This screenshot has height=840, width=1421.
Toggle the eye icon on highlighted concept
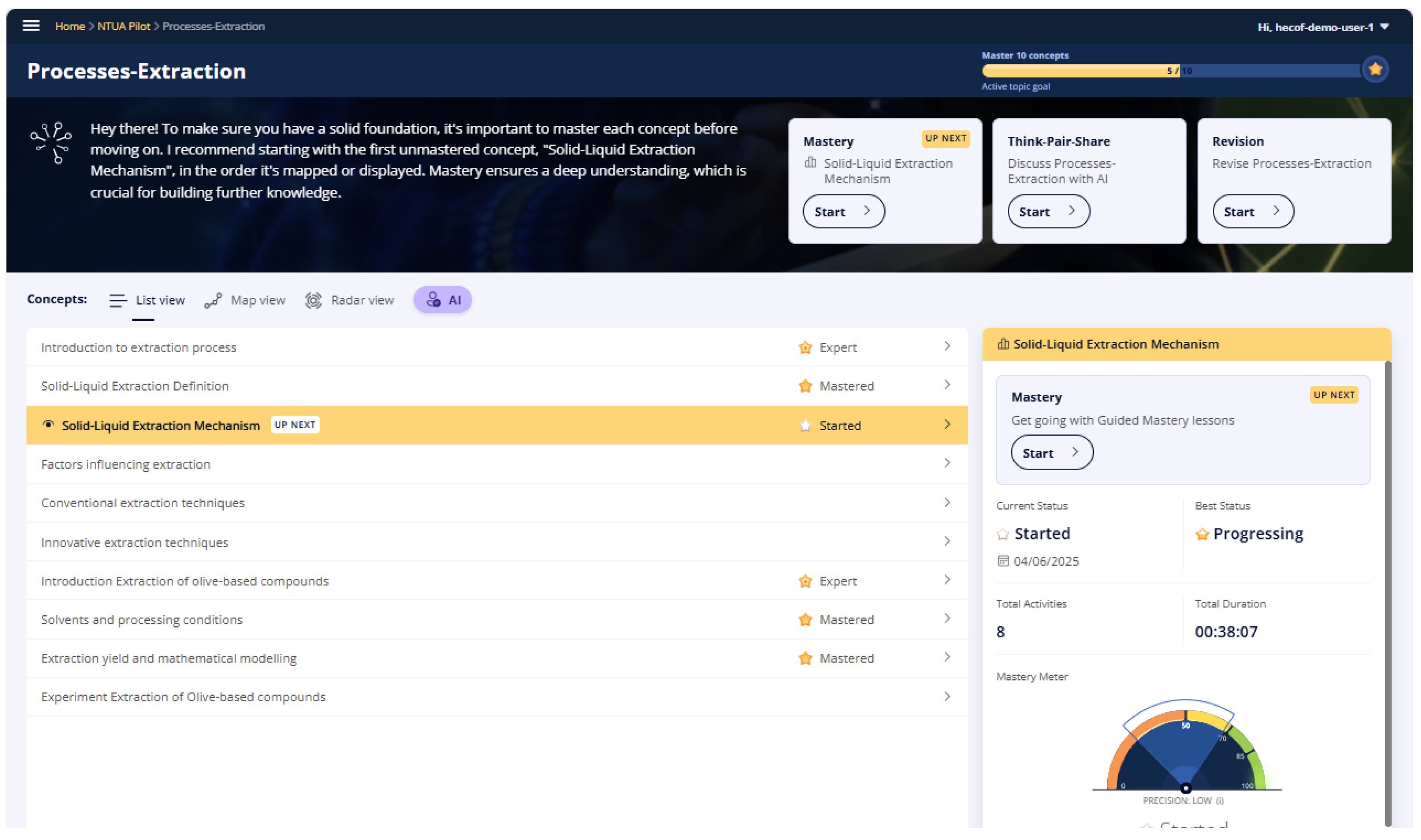(x=49, y=425)
